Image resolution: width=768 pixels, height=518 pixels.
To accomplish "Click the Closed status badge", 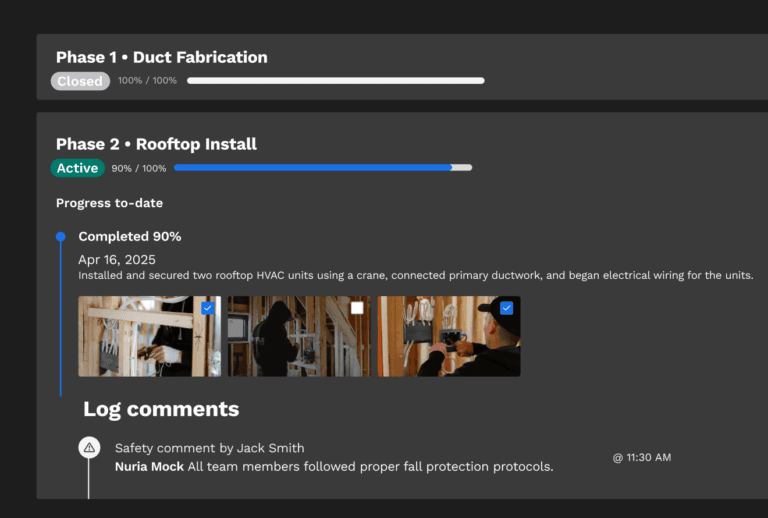I will click(x=80, y=81).
